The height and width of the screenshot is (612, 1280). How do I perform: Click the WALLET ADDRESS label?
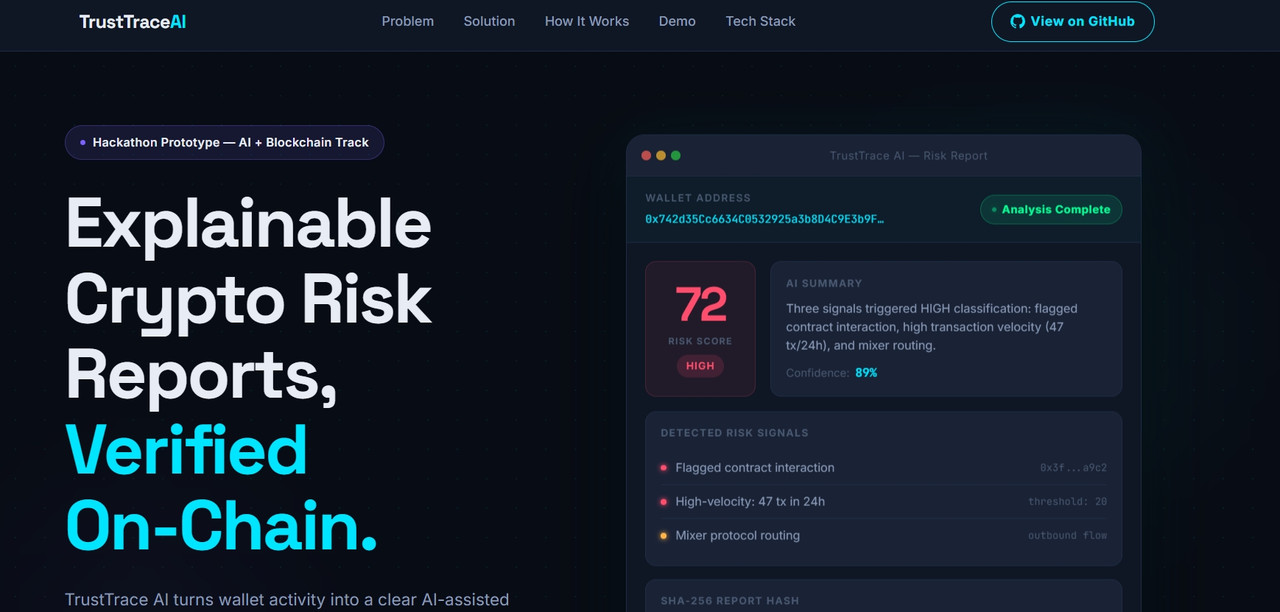coord(698,198)
